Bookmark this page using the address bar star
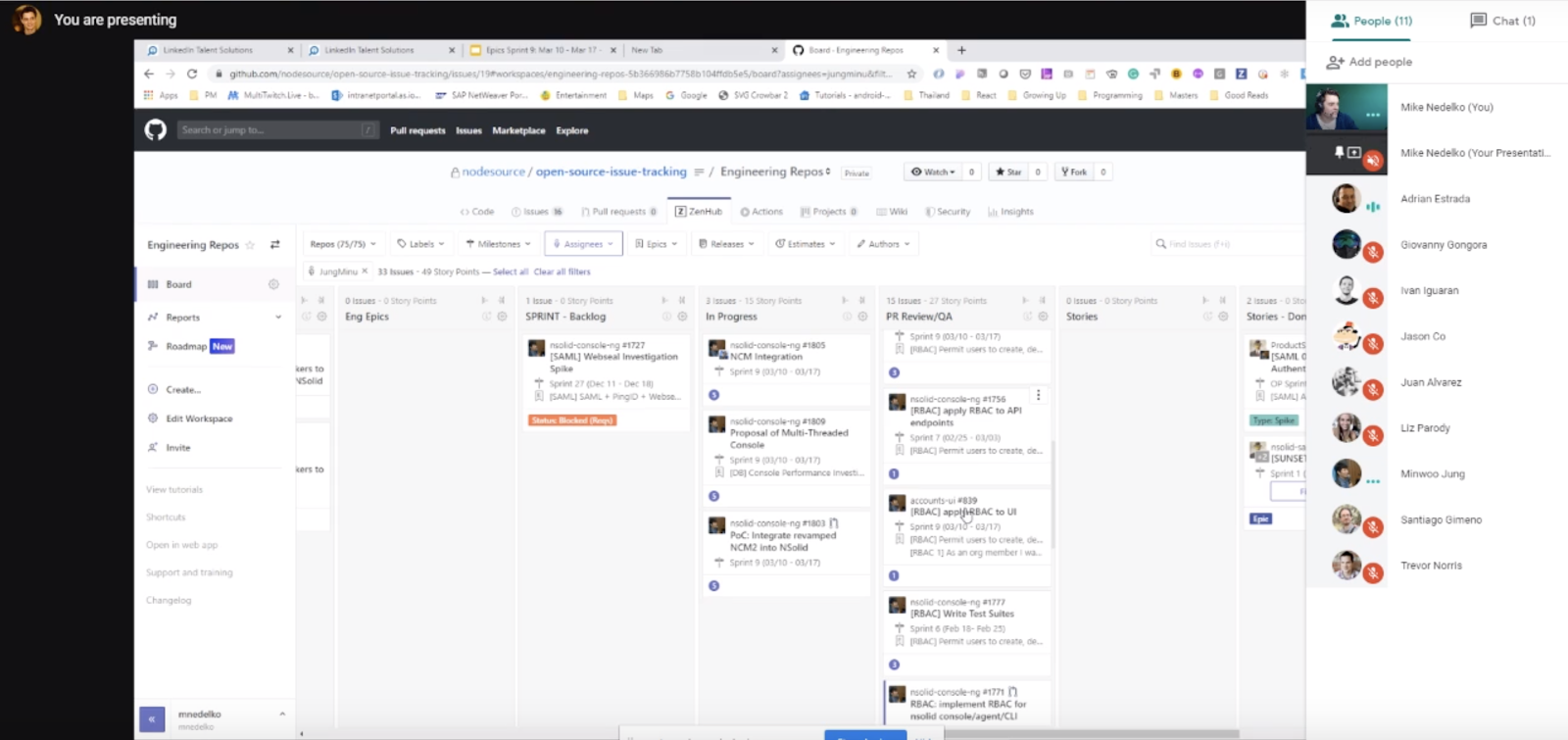 pyautogui.click(x=911, y=74)
